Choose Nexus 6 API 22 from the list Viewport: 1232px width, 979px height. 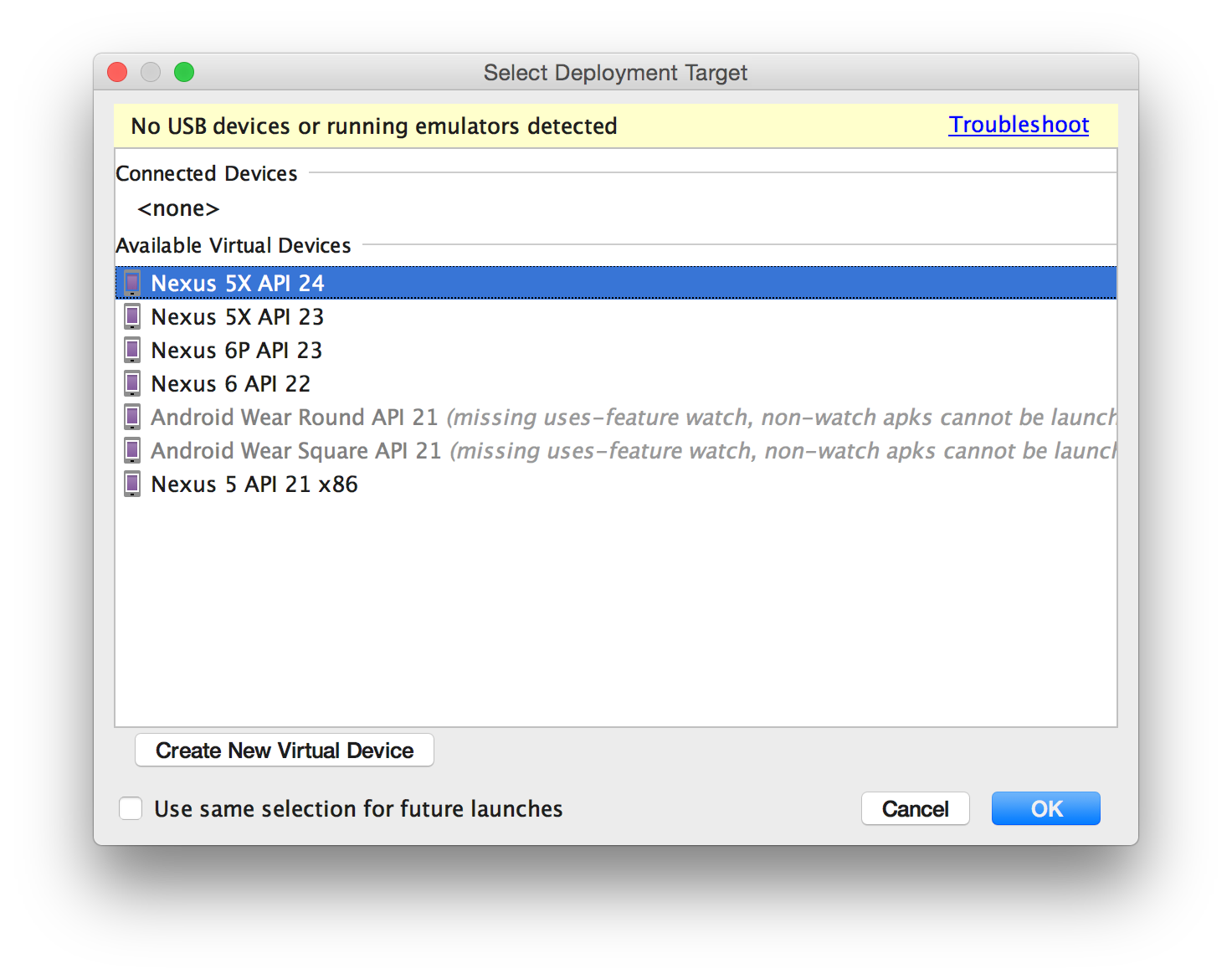click(x=616, y=383)
